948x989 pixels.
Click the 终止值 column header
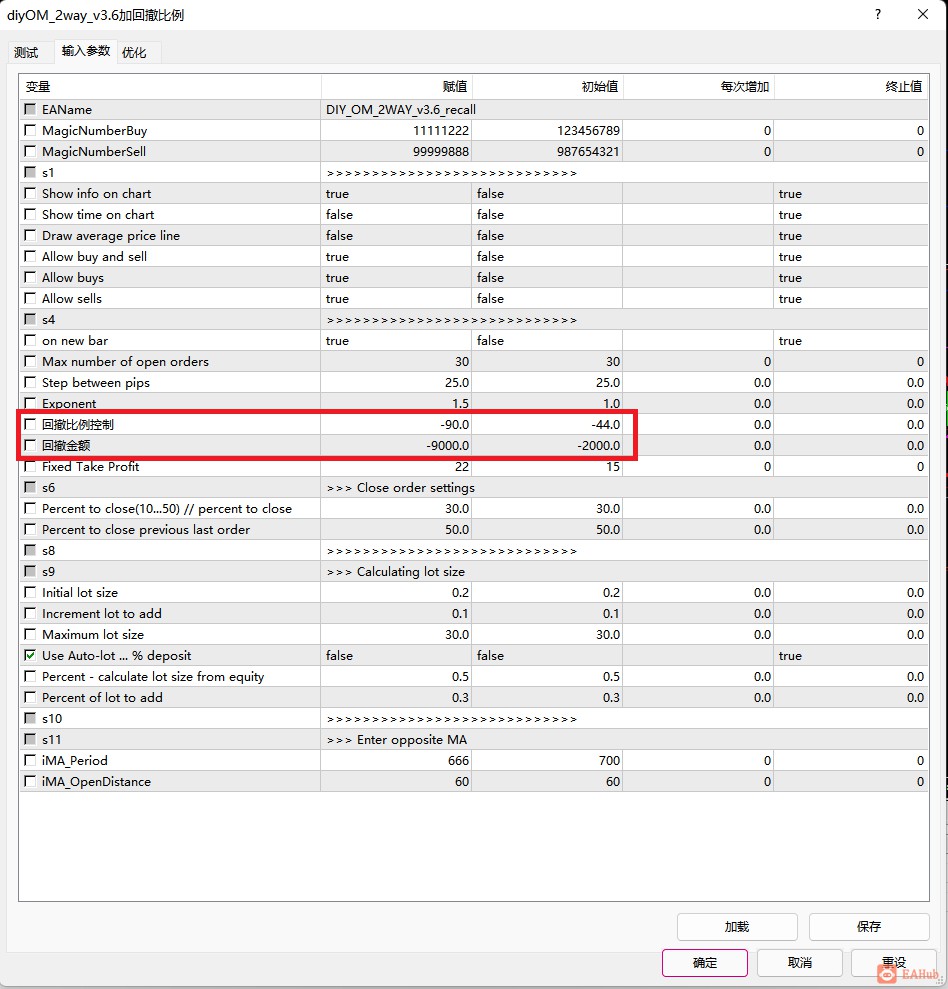pos(851,86)
